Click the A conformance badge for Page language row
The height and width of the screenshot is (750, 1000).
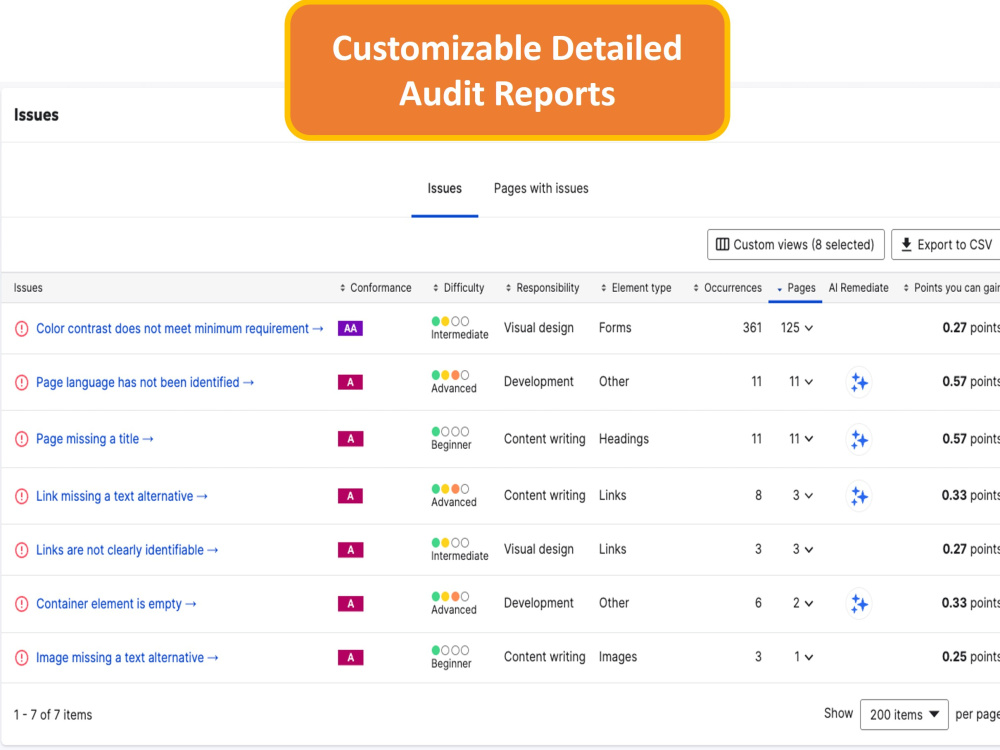[350, 382]
